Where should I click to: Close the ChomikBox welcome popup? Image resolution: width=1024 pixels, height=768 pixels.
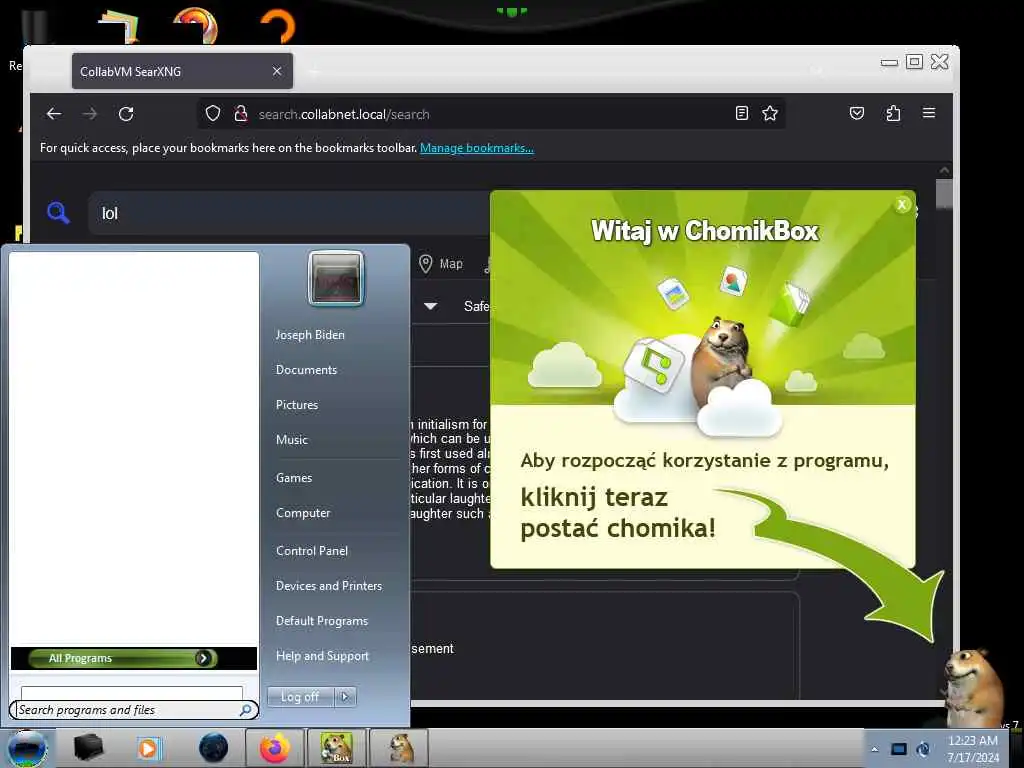point(902,204)
